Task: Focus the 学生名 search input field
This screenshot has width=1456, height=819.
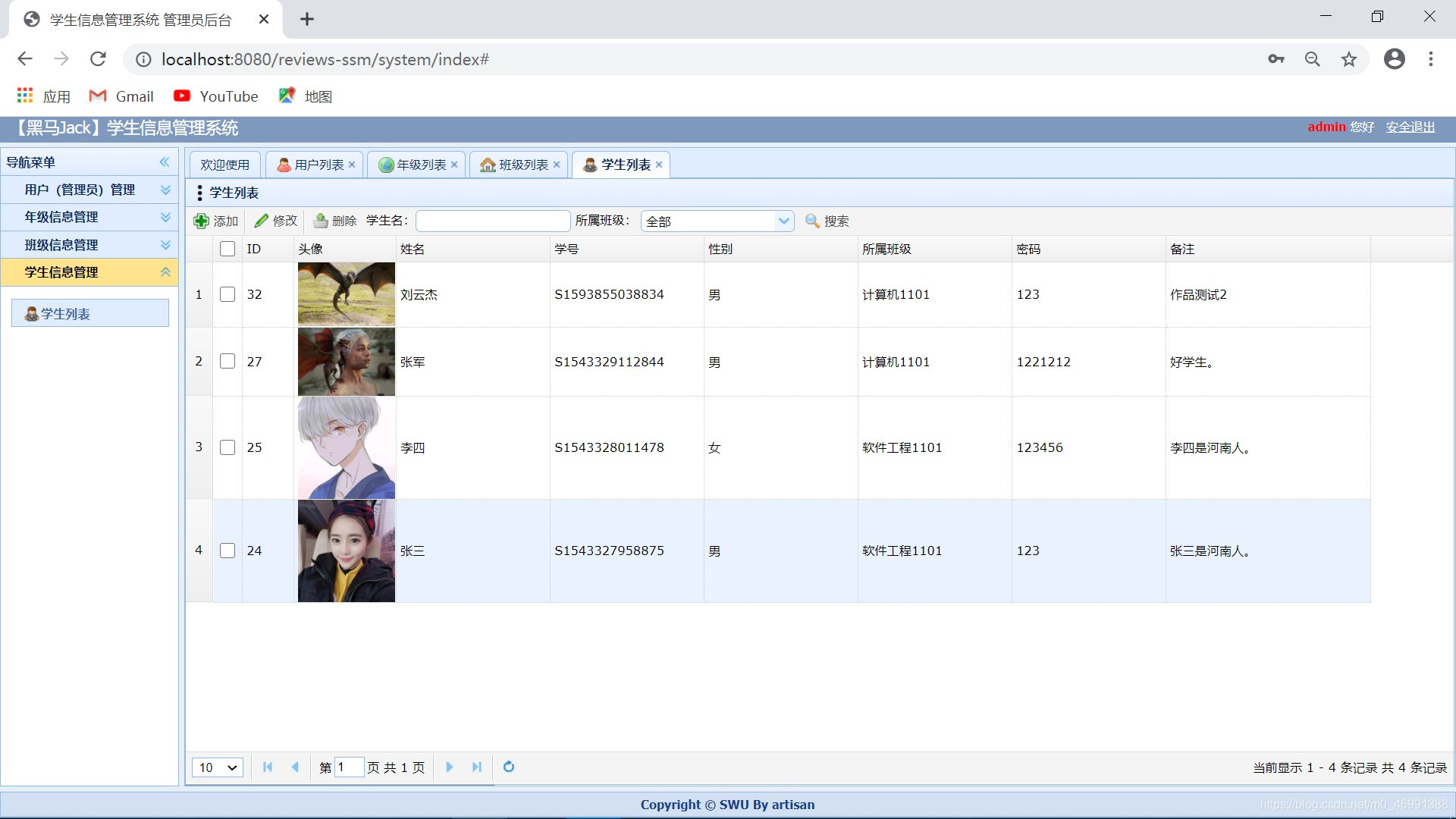Action: coord(493,221)
